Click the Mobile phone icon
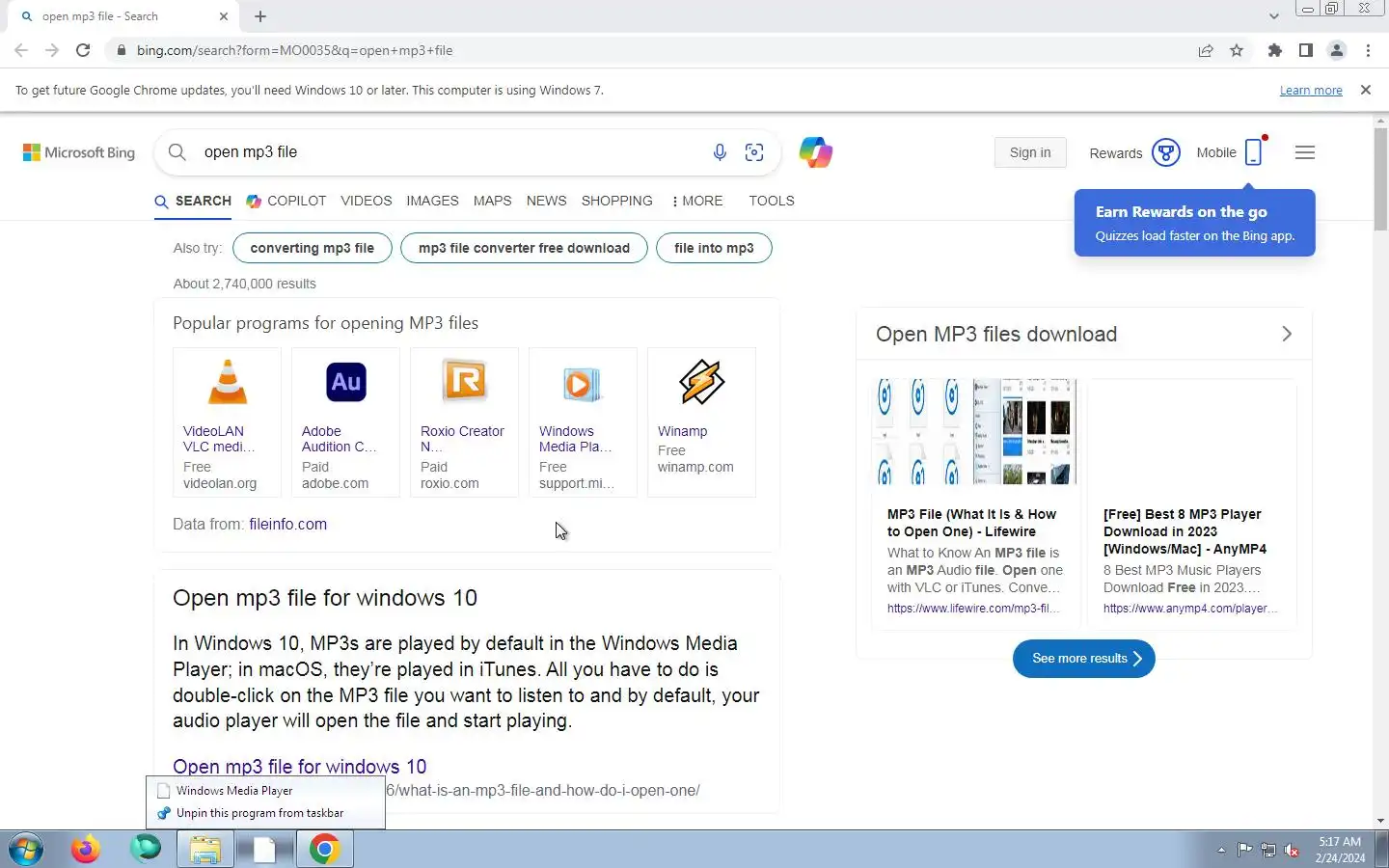 click(1253, 152)
